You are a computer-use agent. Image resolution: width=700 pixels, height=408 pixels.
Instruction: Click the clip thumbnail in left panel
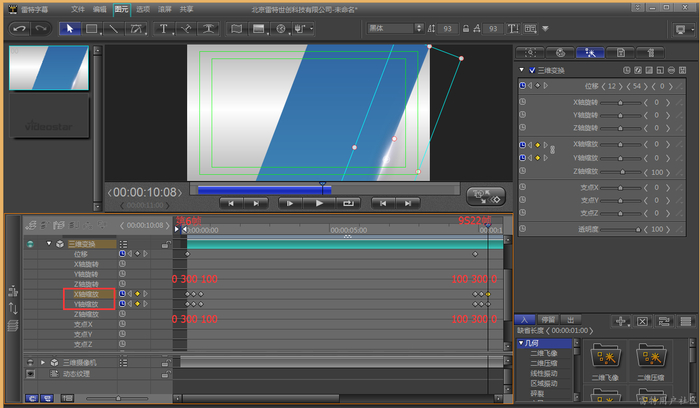pos(49,68)
